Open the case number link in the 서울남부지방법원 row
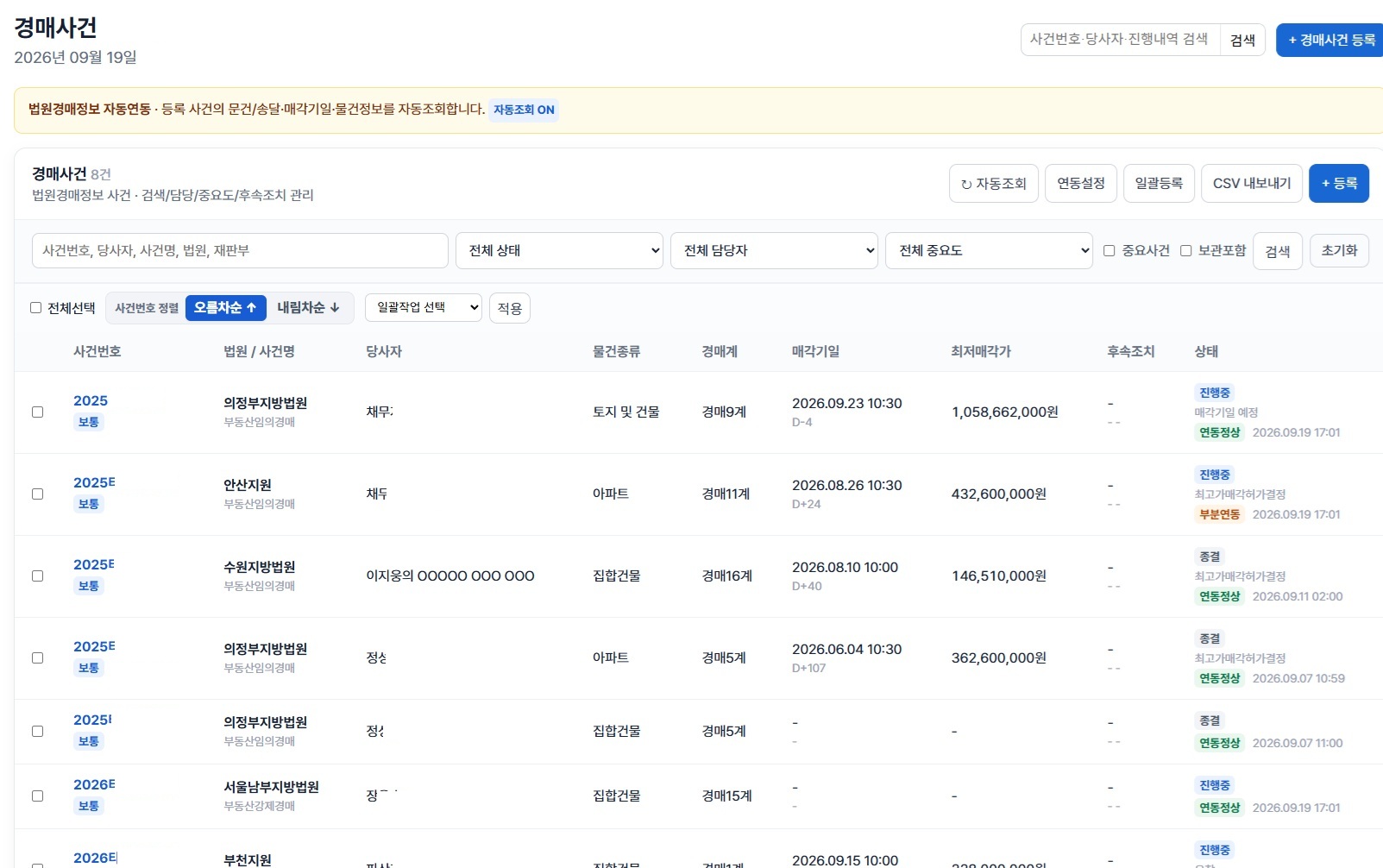The height and width of the screenshot is (868, 1383). pos(94,784)
